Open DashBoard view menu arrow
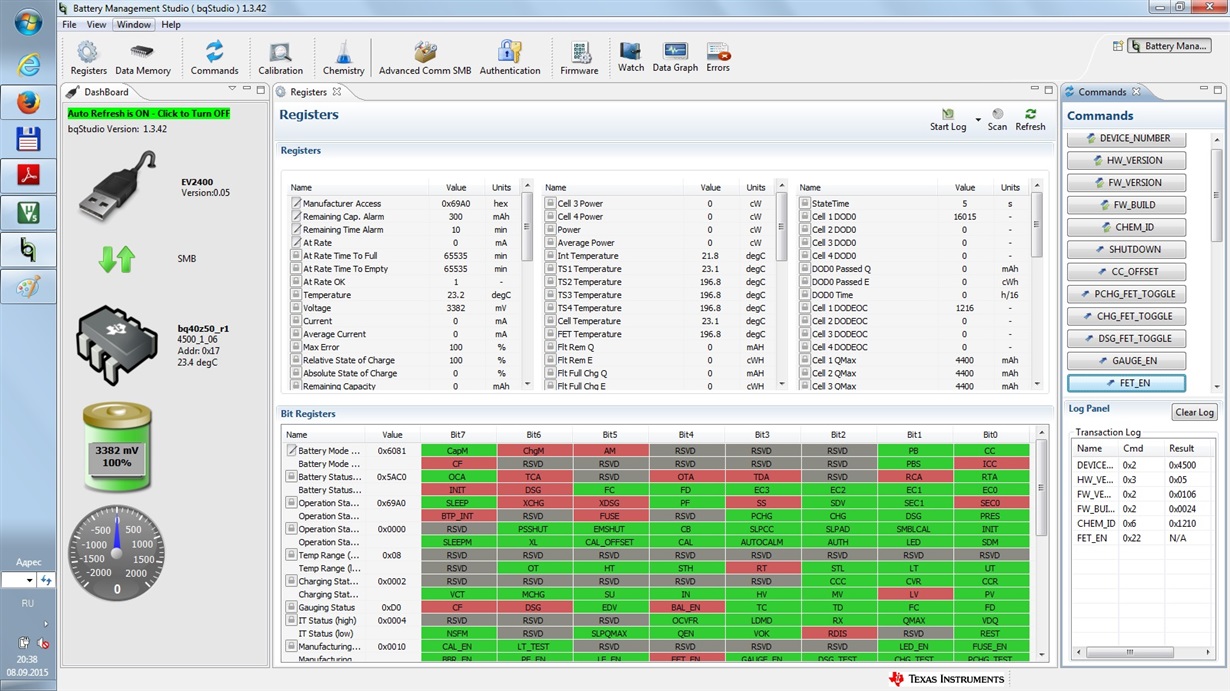The height and width of the screenshot is (691, 1230). click(x=232, y=90)
